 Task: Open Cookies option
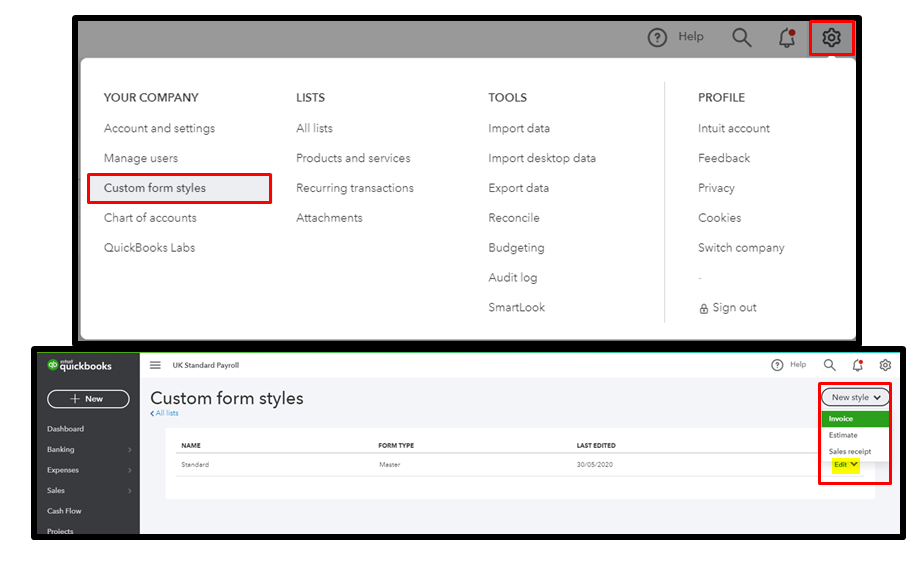pyautogui.click(x=719, y=218)
